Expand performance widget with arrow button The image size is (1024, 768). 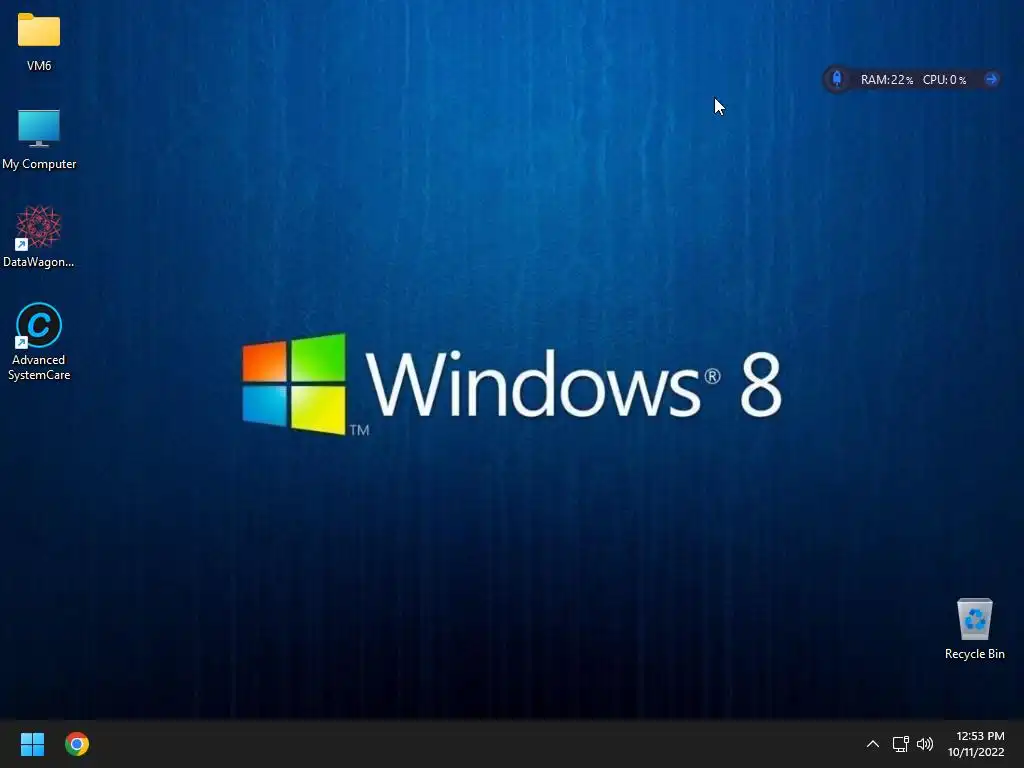[x=991, y=79]
